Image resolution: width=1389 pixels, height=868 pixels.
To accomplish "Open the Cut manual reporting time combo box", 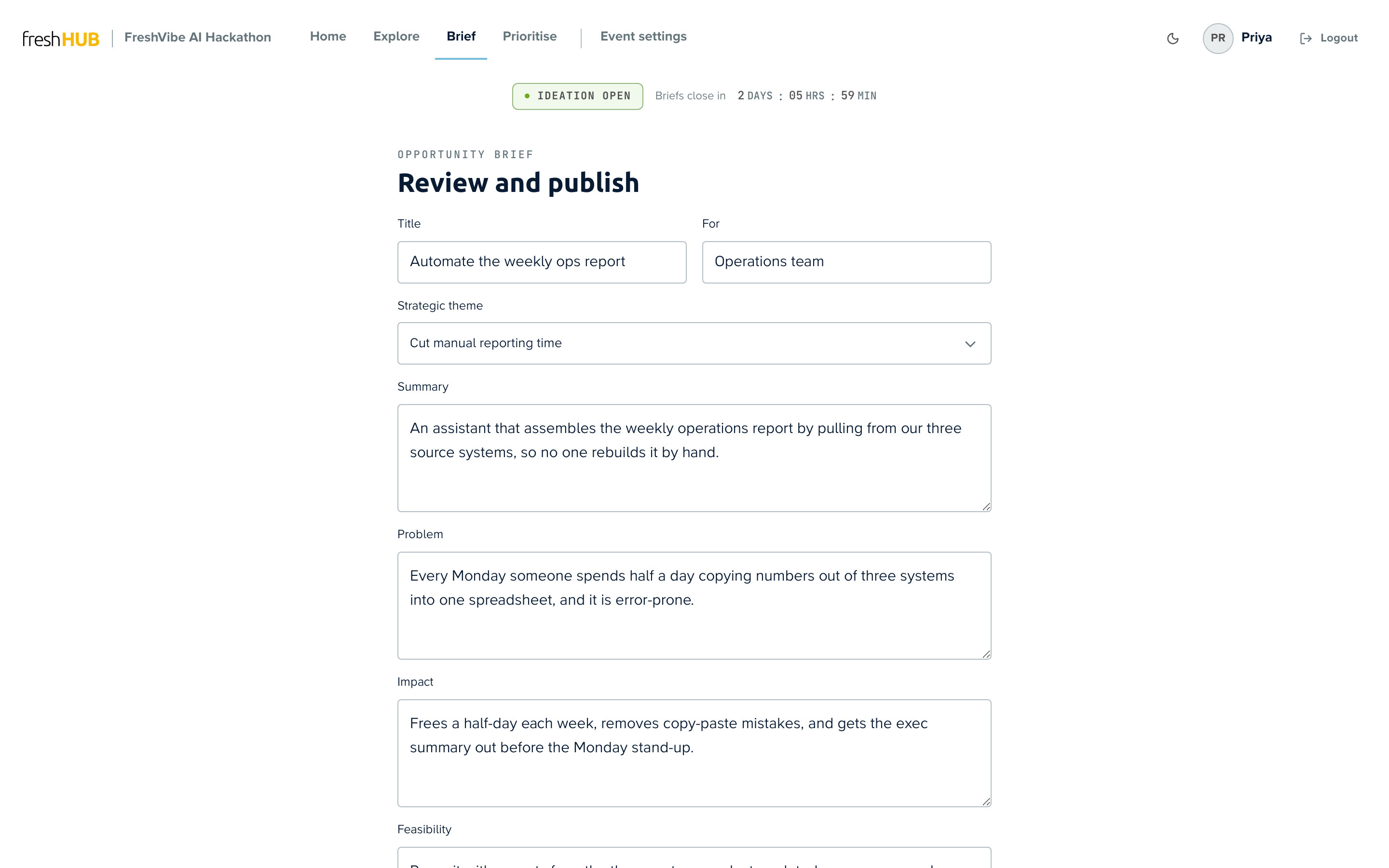I will coord(694,343).
